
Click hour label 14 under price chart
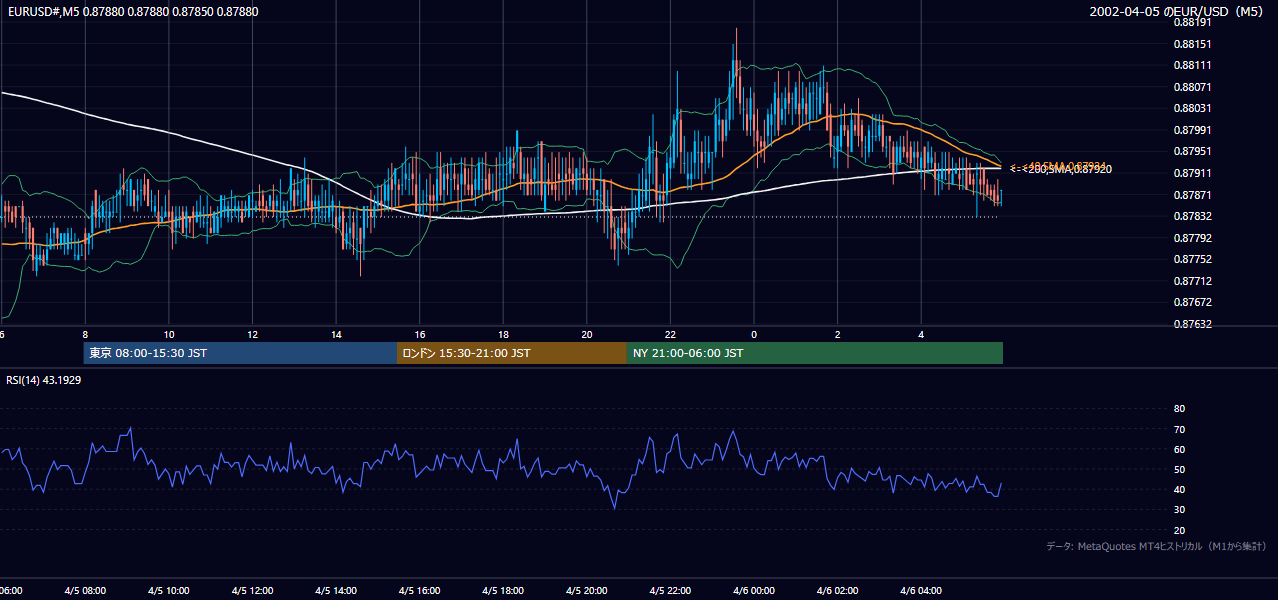[336, 334]
